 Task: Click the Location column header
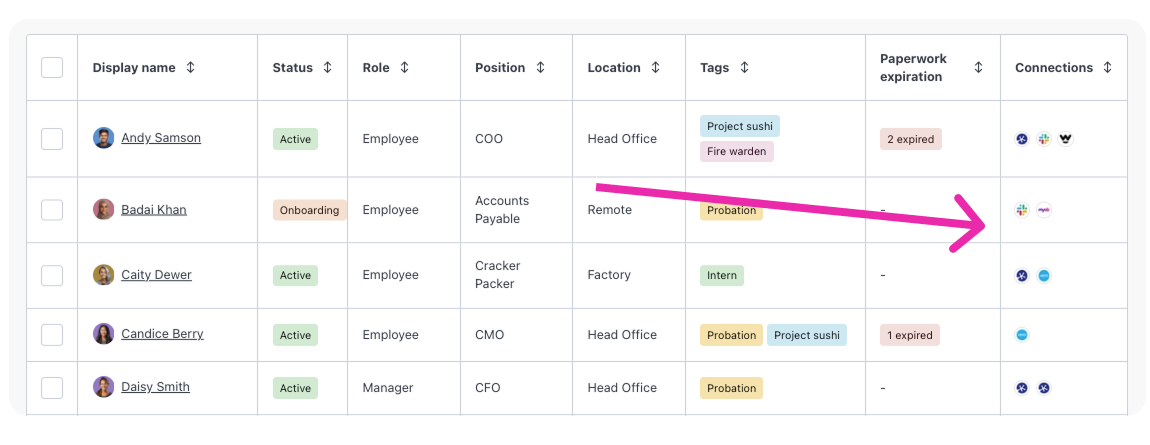click(614, 68)
